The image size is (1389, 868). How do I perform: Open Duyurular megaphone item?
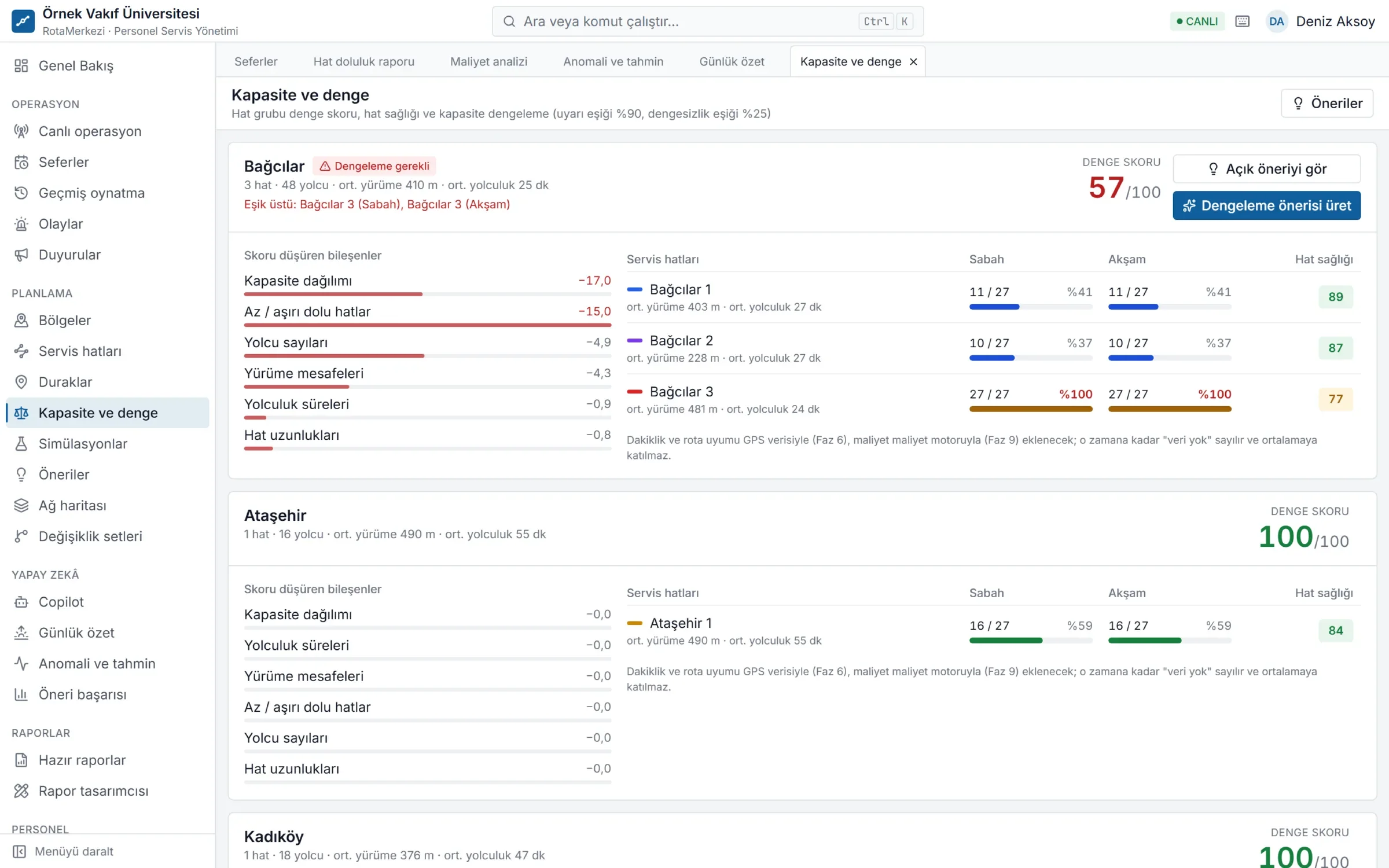pos(107,255)
